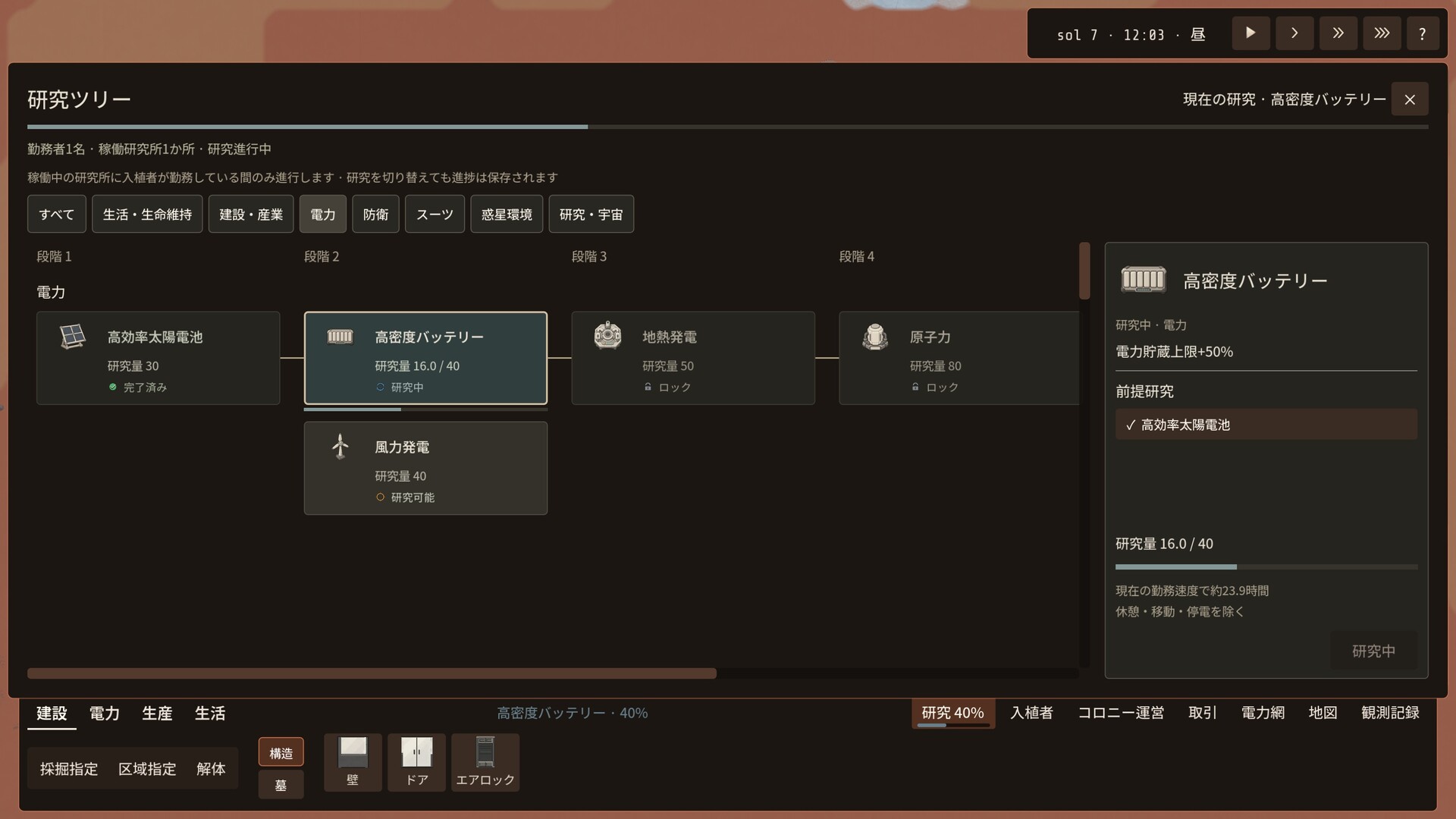Pick the エアロック airlock build item
The image size is (1456, 819).
pyautogui.click(x=485, y=762)
